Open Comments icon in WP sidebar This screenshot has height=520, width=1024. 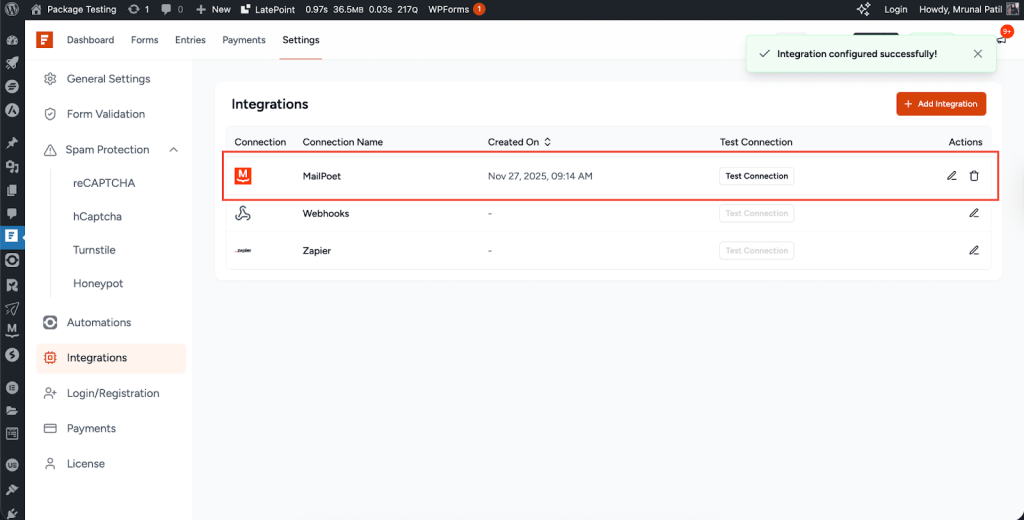click(12, 213)
